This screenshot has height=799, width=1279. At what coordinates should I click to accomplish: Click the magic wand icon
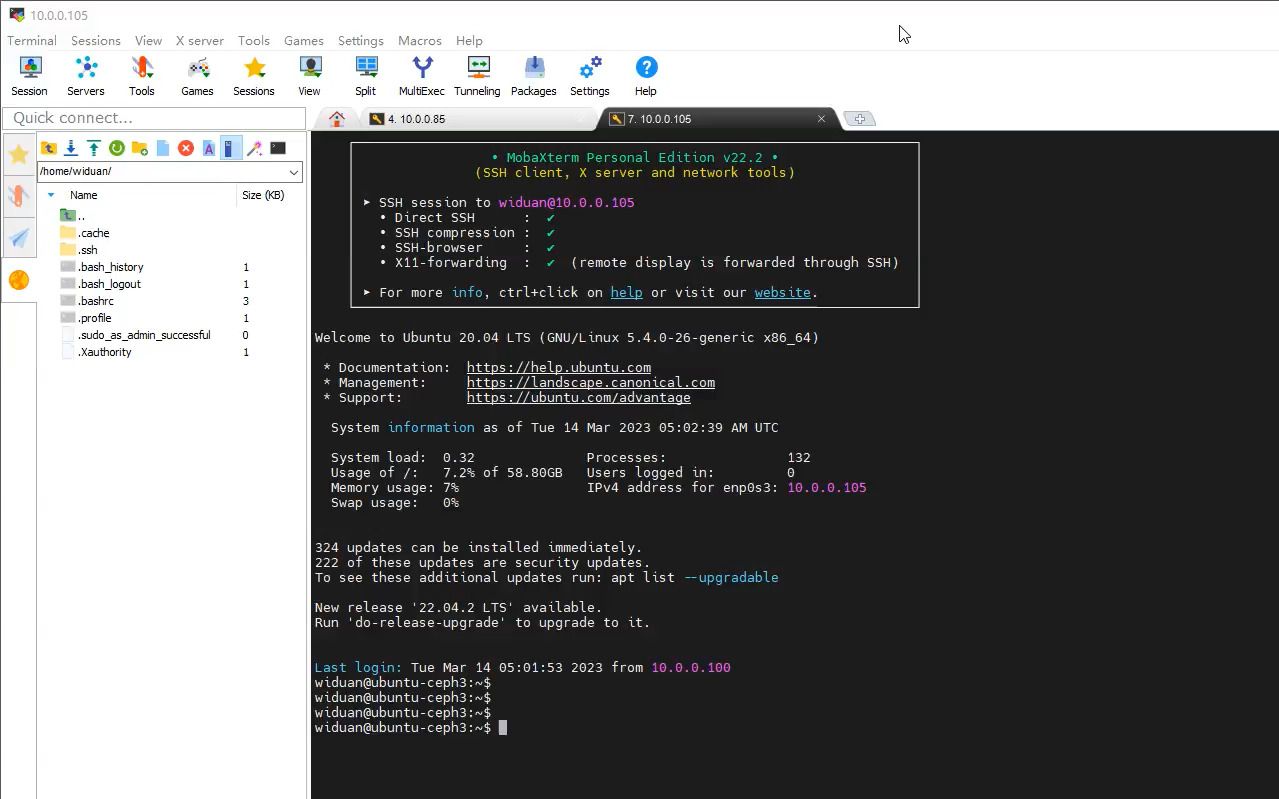pos(255,148)
